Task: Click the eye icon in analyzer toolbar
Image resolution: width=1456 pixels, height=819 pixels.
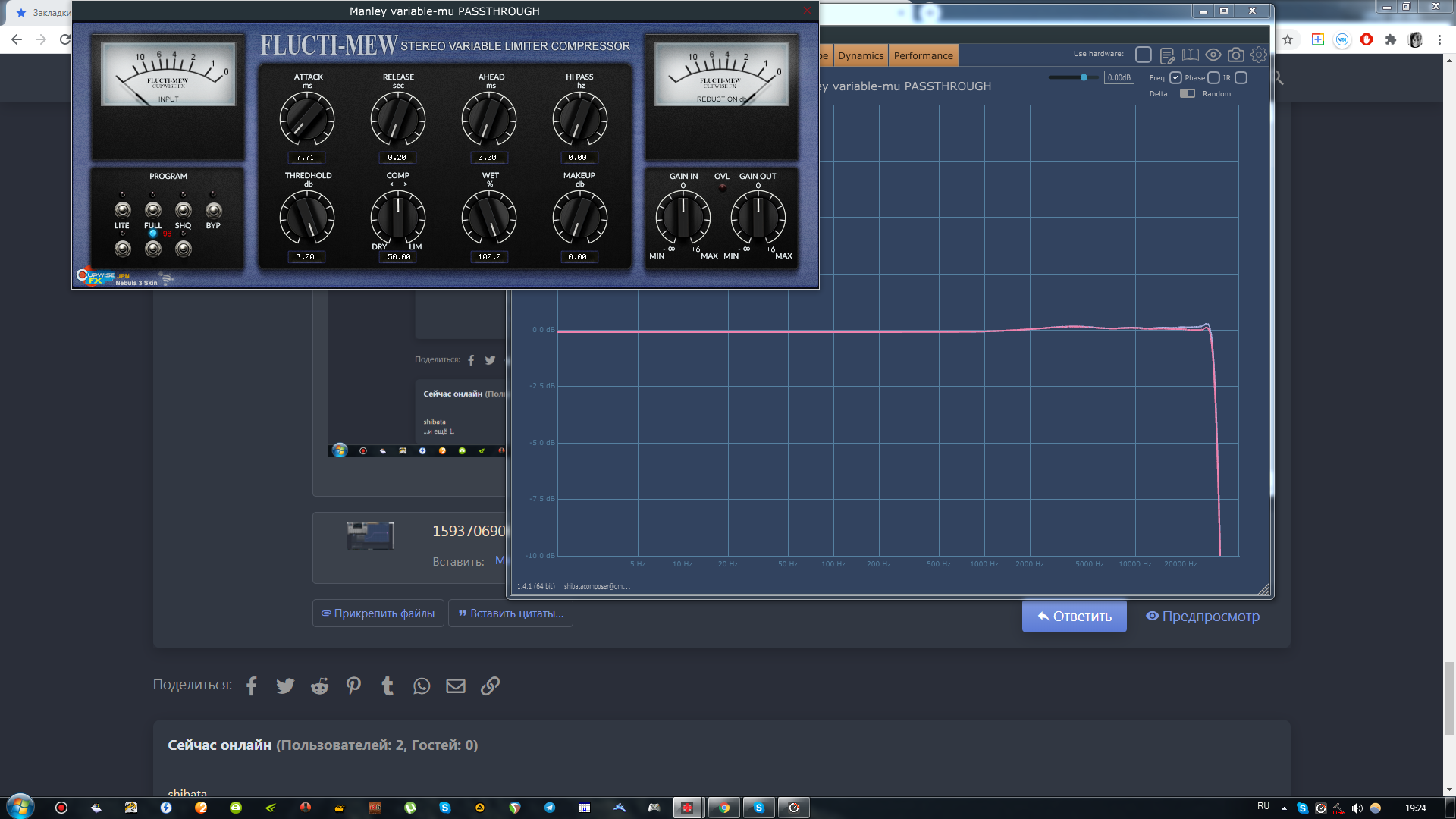Action: [x=1213, y=55]
